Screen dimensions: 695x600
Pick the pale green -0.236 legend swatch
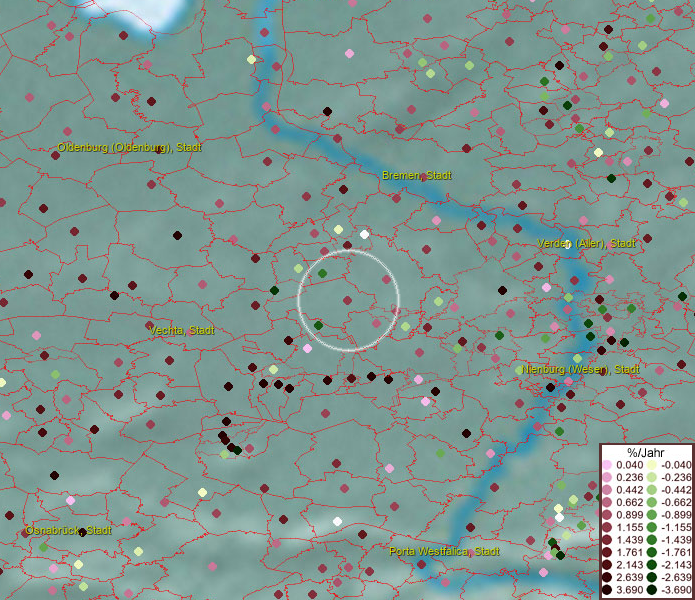[652, 477]
